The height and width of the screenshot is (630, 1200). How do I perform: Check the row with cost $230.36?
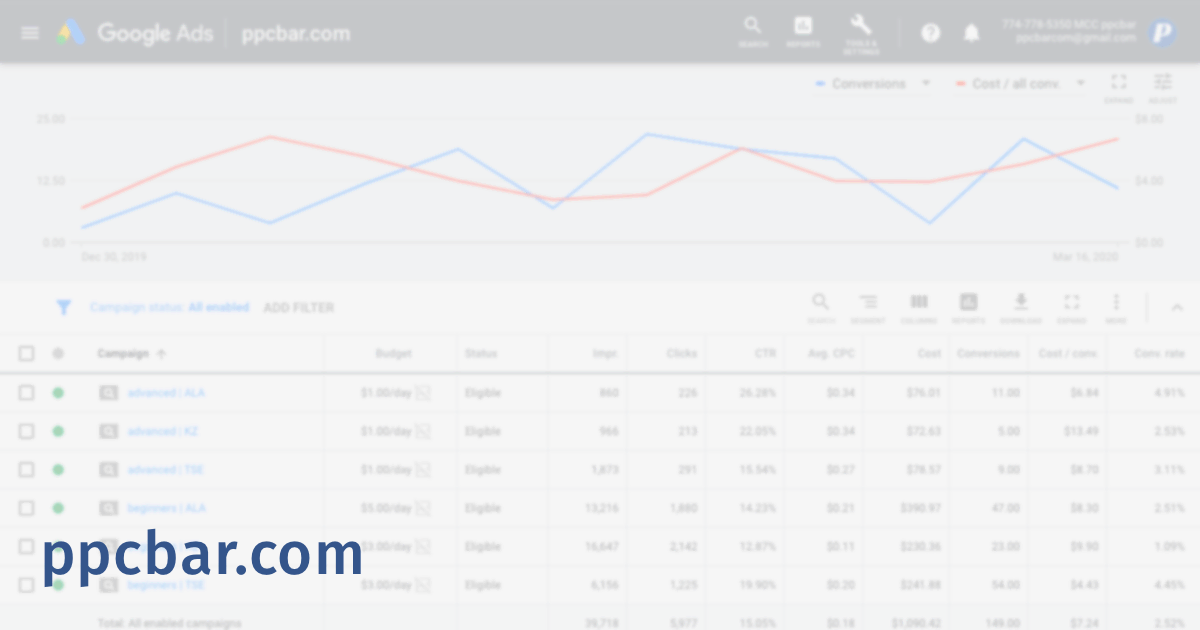coord(27,547)
